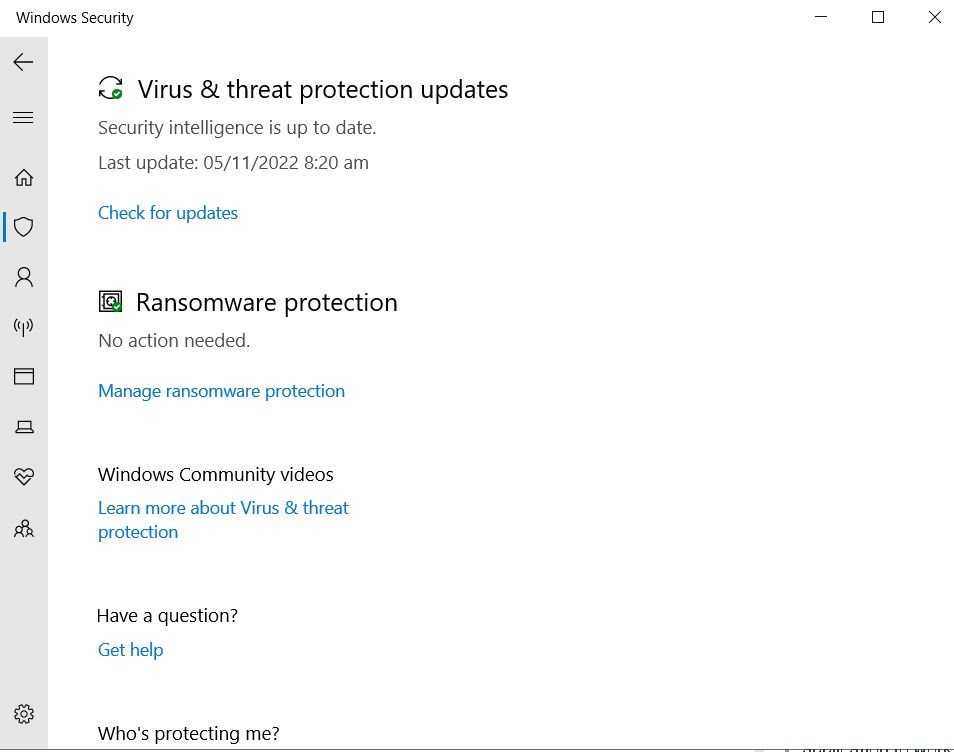Click the protection updates refresh icon
954x752 pixels.
111,88
